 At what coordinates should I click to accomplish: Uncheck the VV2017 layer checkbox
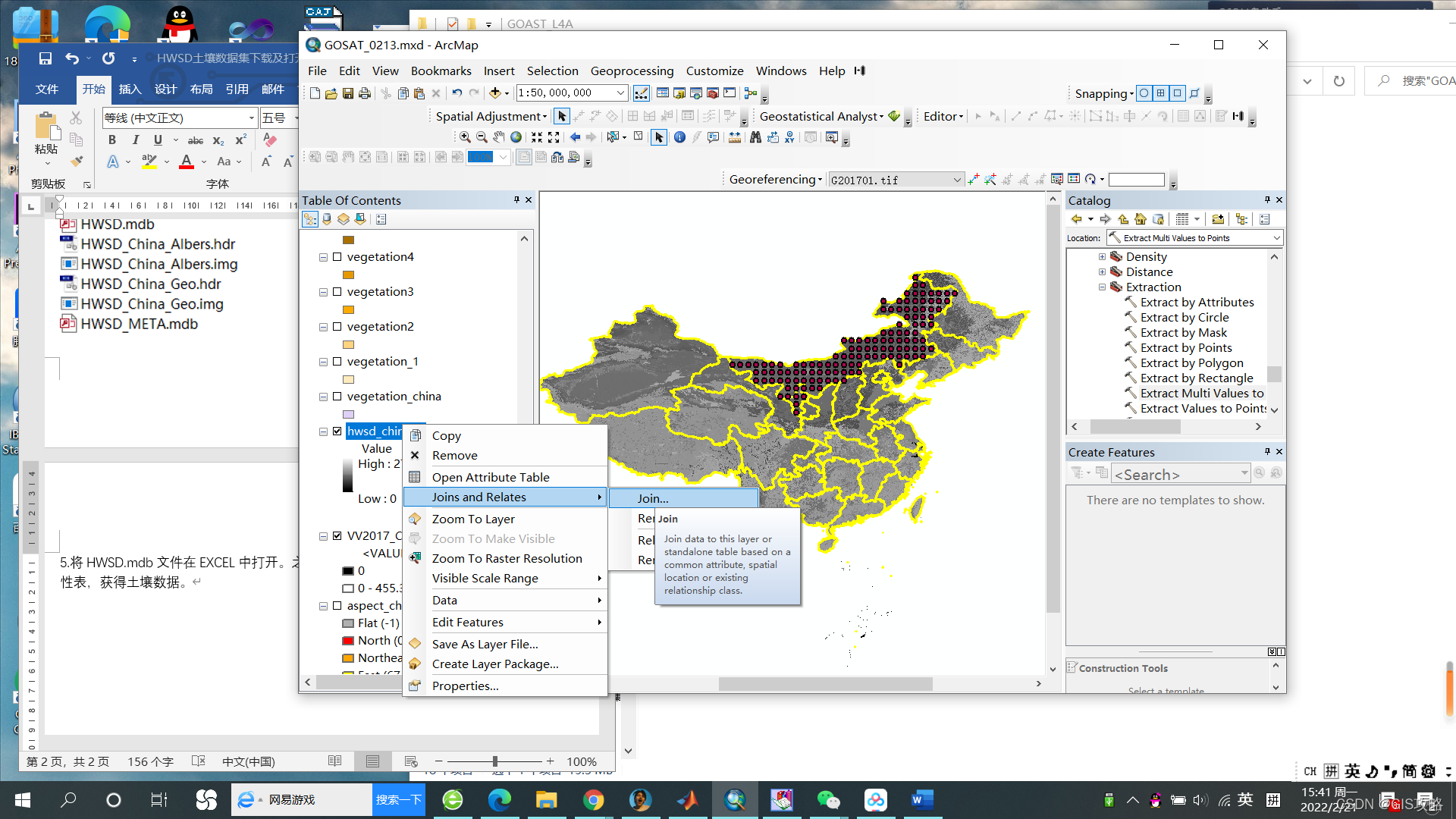click(x=337, y=536)
